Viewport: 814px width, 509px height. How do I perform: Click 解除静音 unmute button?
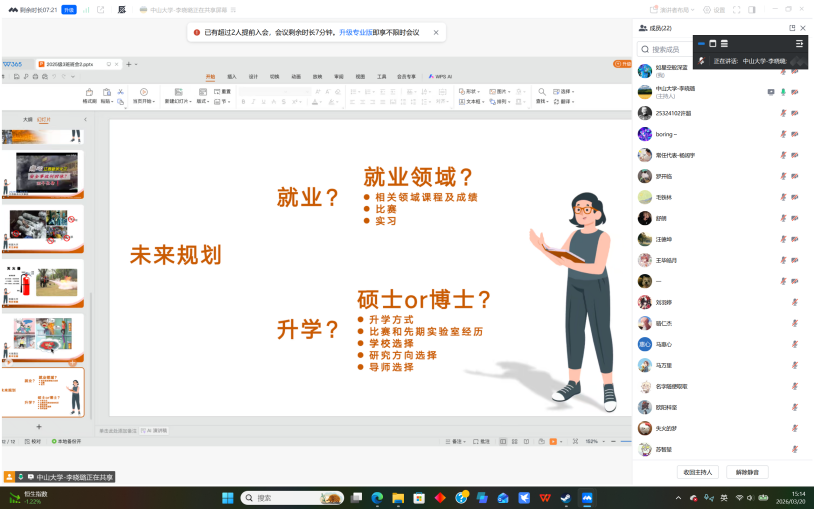[753, 471]
